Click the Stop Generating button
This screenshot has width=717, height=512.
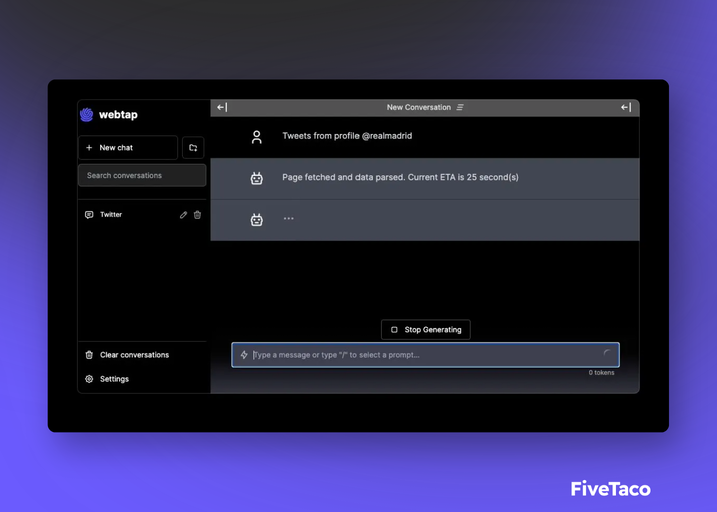click(x=426, y=330)
